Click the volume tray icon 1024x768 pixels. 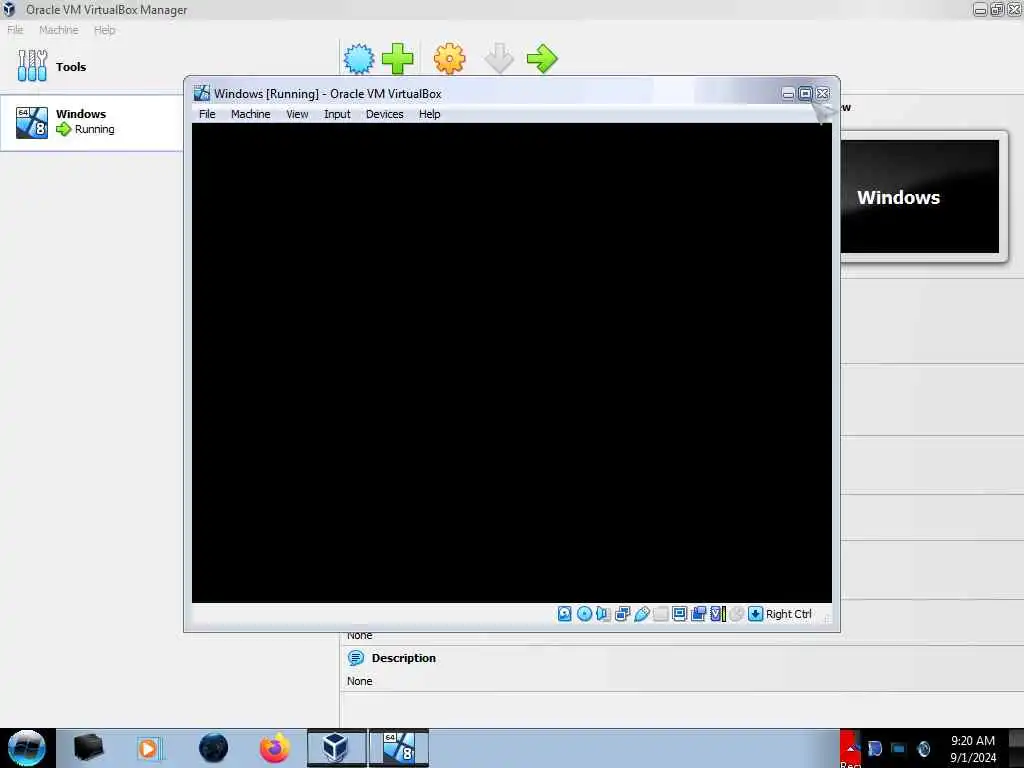click(923, 748)
